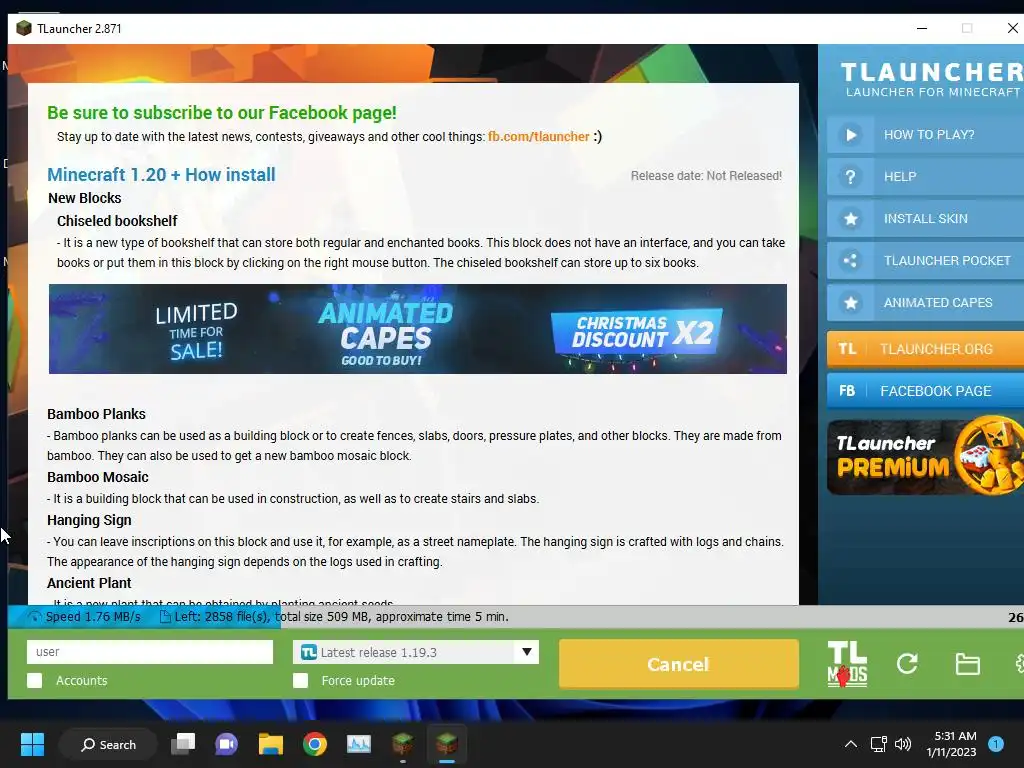Image resolution: width=1024 pixels, height=768 pixels.
Task: Click the Help question mark icon
Action: point(850,177)
